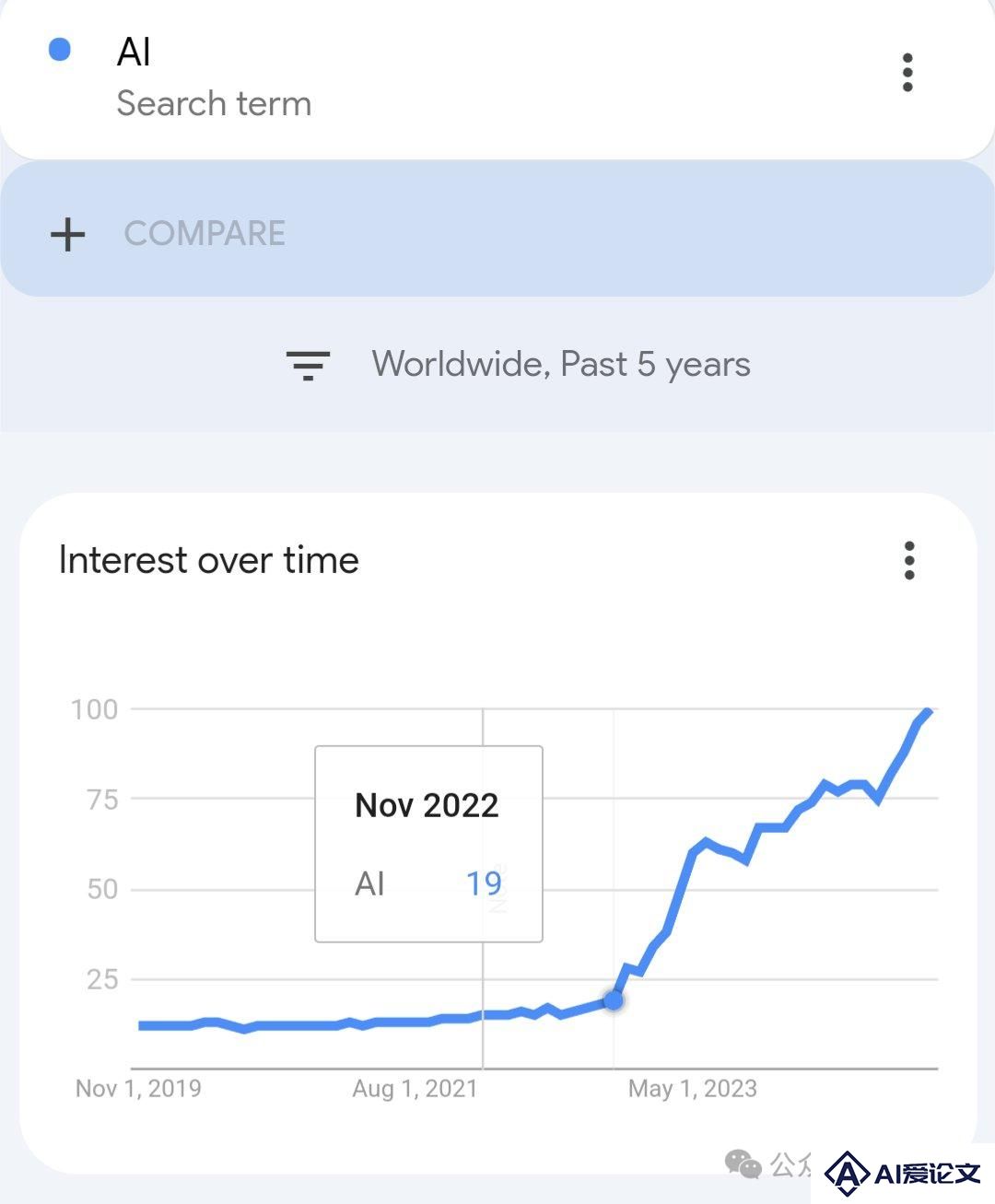
Task: Click the Nov 2022 data point on chart
Action: [x=614, y=999]
